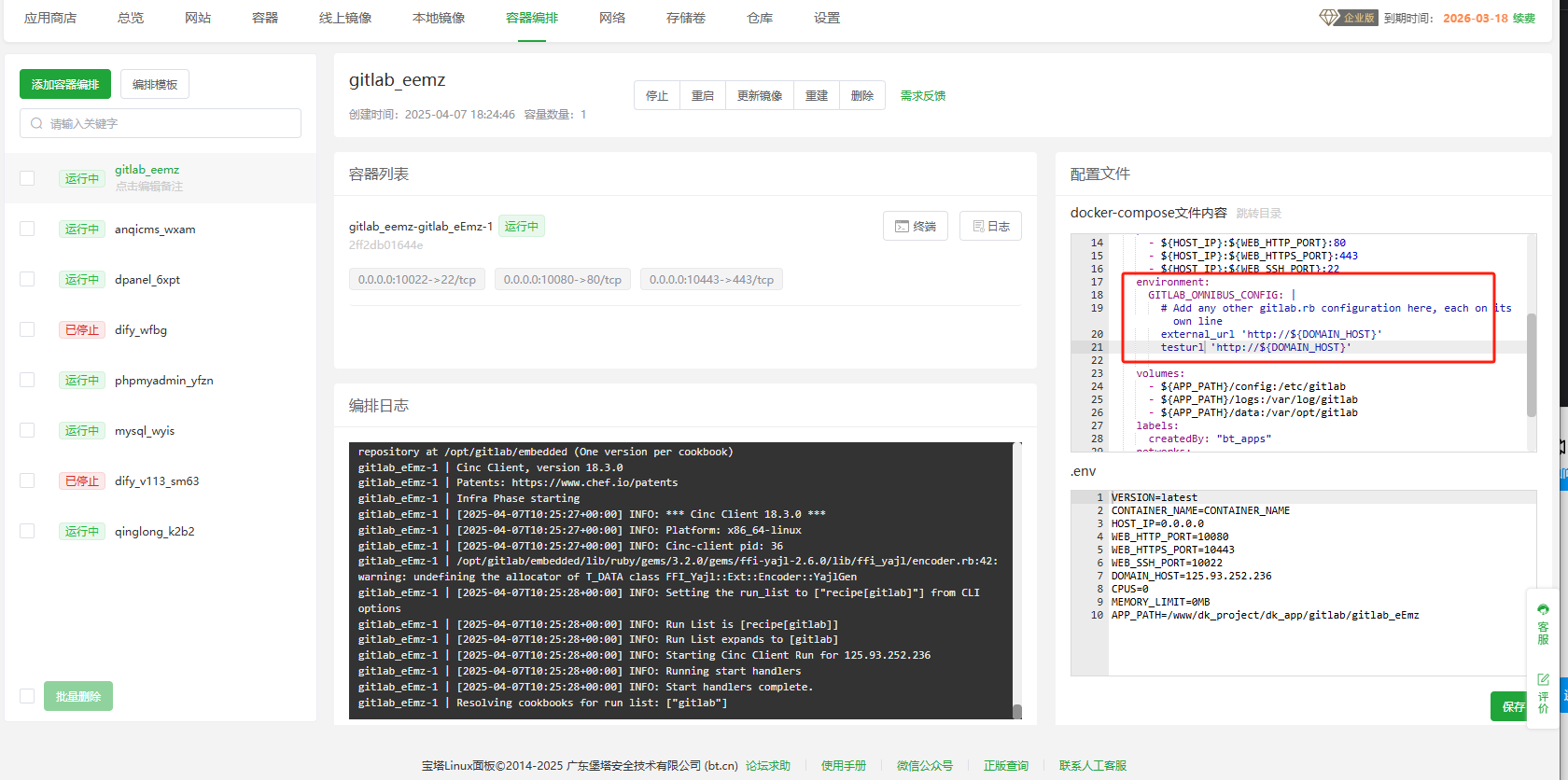This screenshot has width=1568, height=780.
Task: Check the phpmyadmin_yfzn row checkbox
Action: click(x=27, y=380)
